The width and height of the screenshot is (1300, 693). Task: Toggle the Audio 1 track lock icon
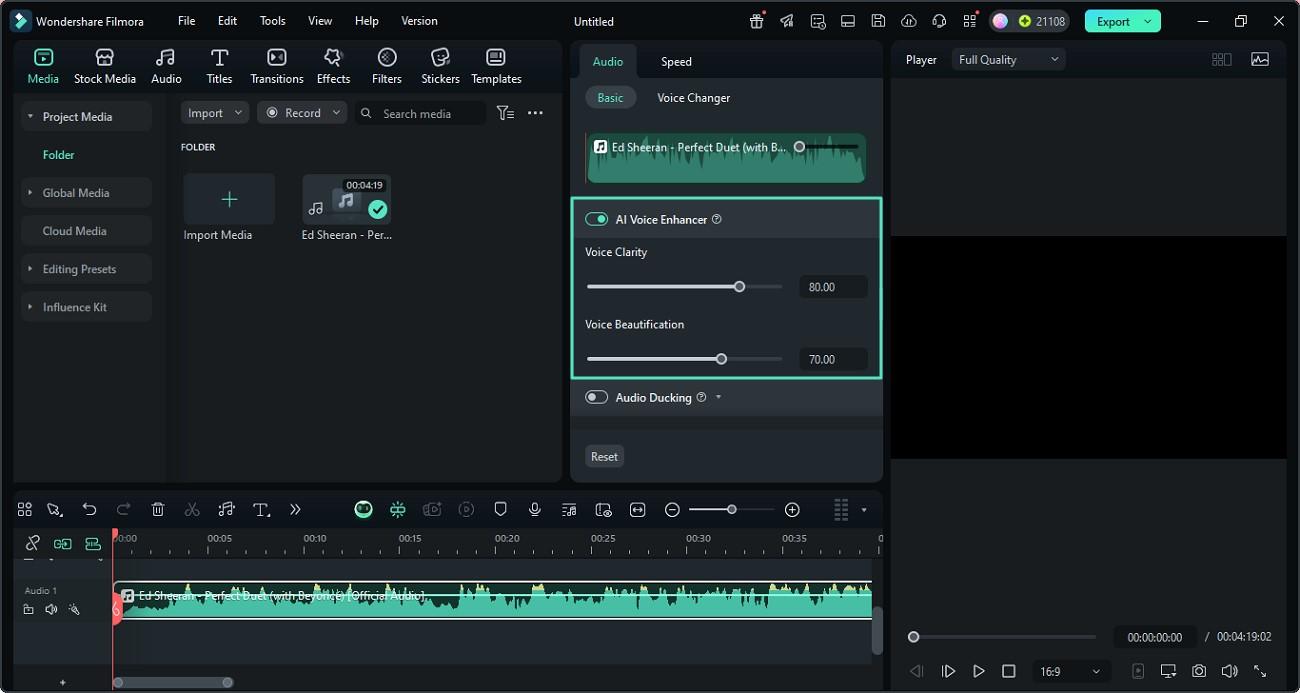point(29,609)
